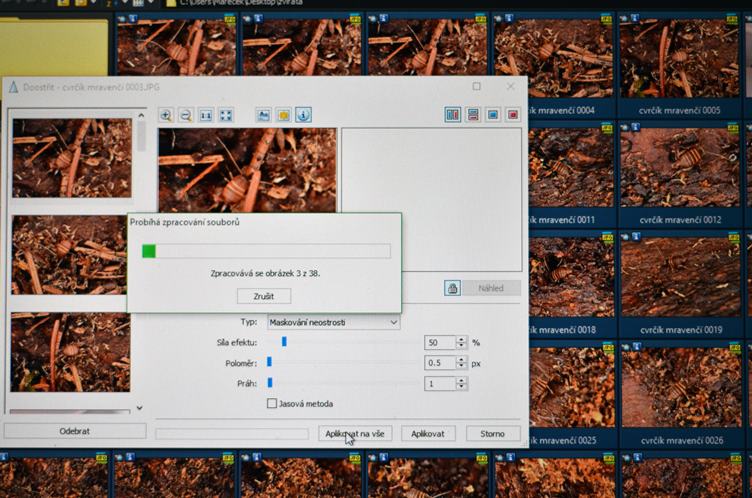Click the Storno button

[493, 434]
